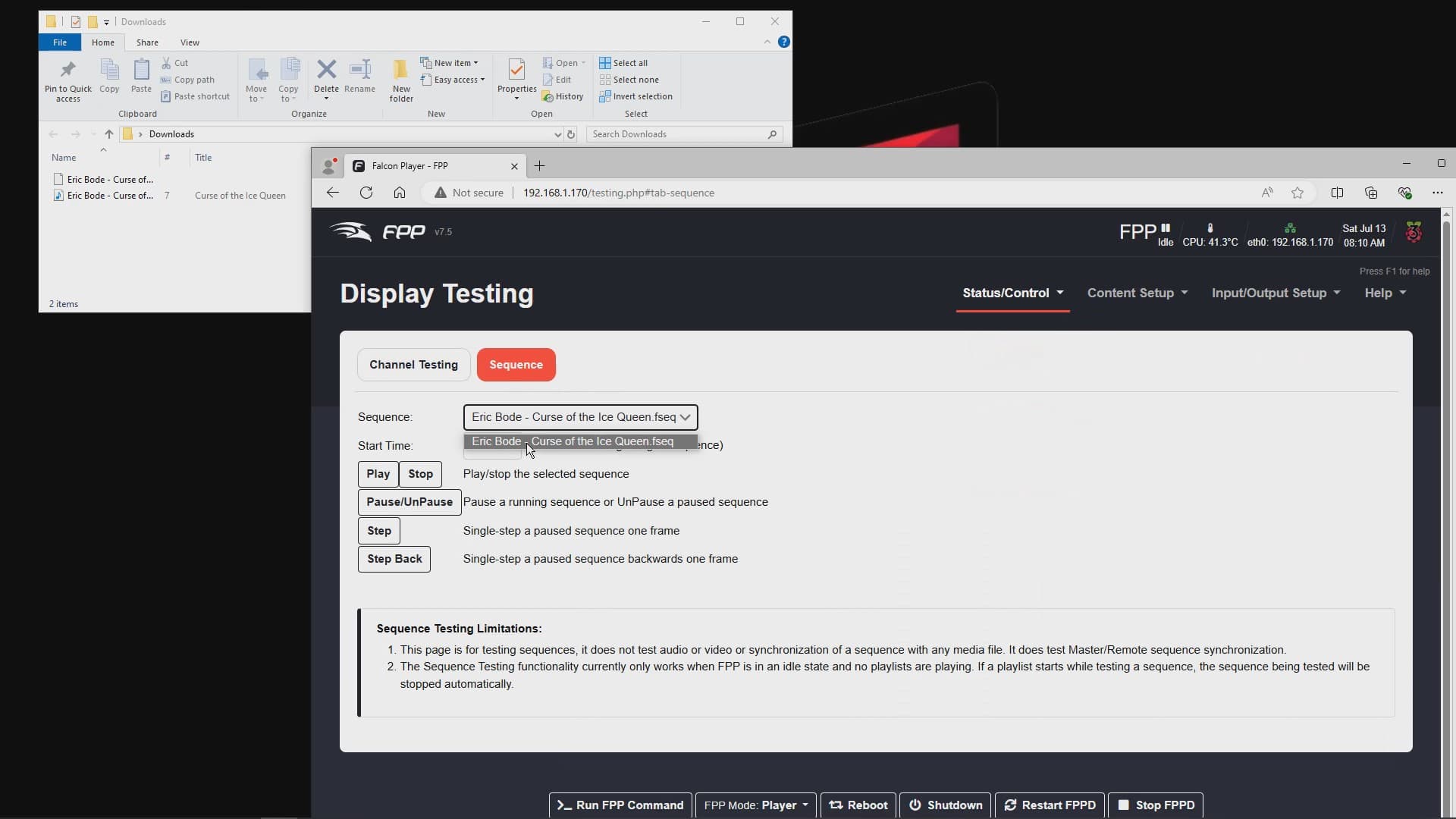Screen dimensions: 1456x819
Task: Close the Falcon Player - FPP tab
Action: tap(514, 166)
